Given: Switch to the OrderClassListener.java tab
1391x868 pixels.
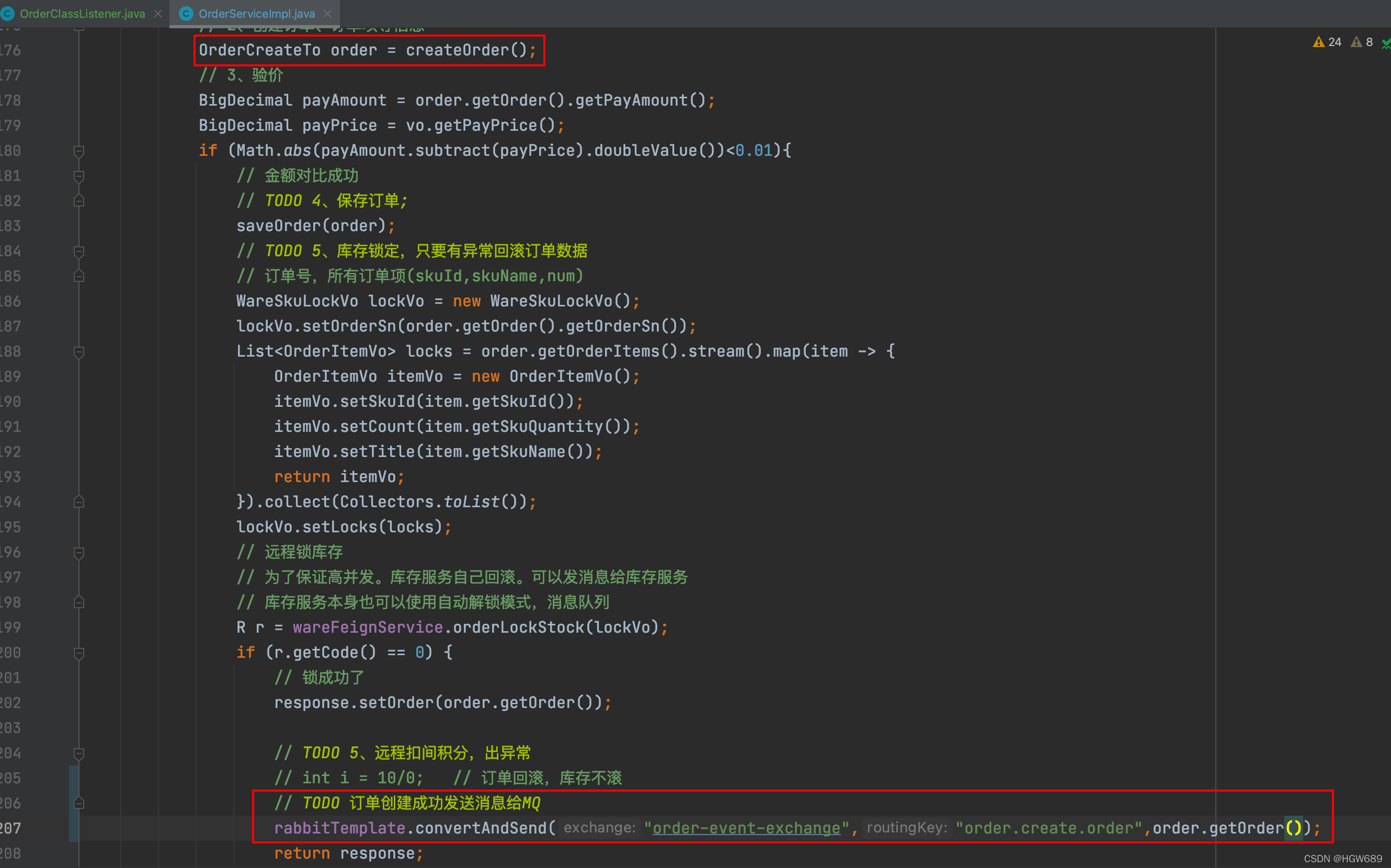Looking at the screenshot, I should [x=82, y=13].
